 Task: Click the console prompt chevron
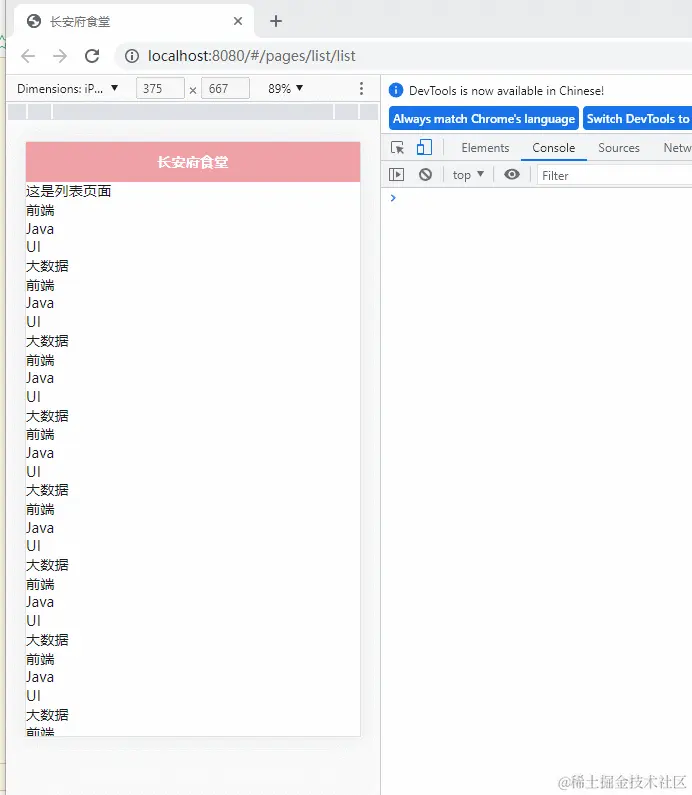pos(393,198)
